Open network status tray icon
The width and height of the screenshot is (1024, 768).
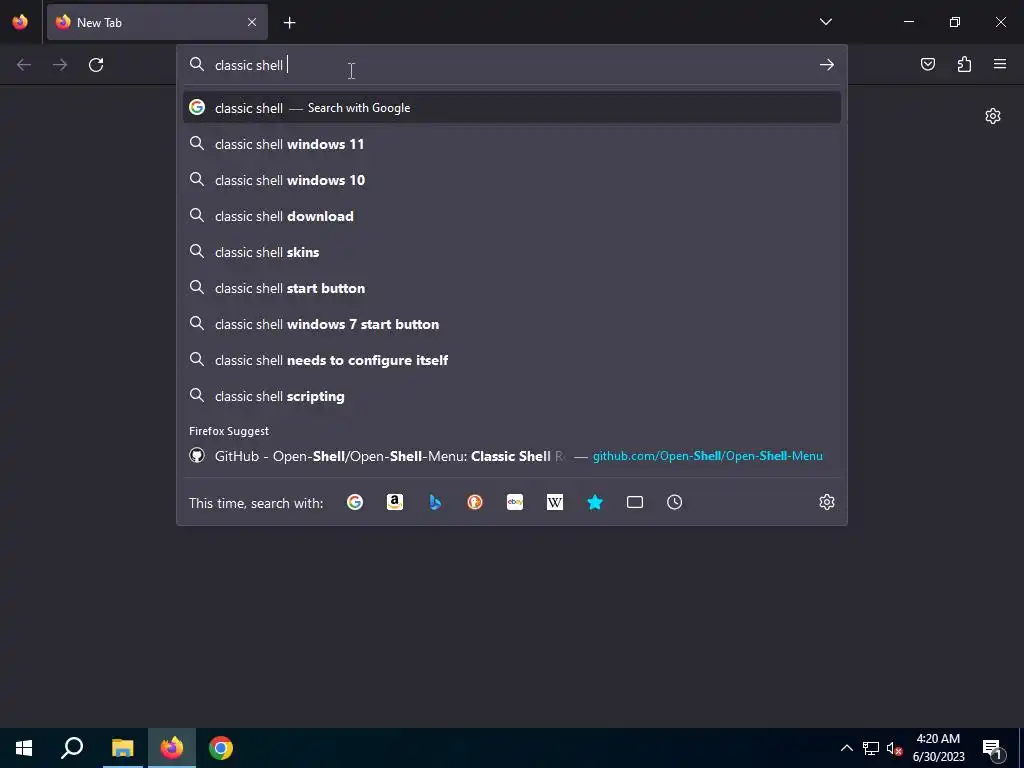[871, 748]
